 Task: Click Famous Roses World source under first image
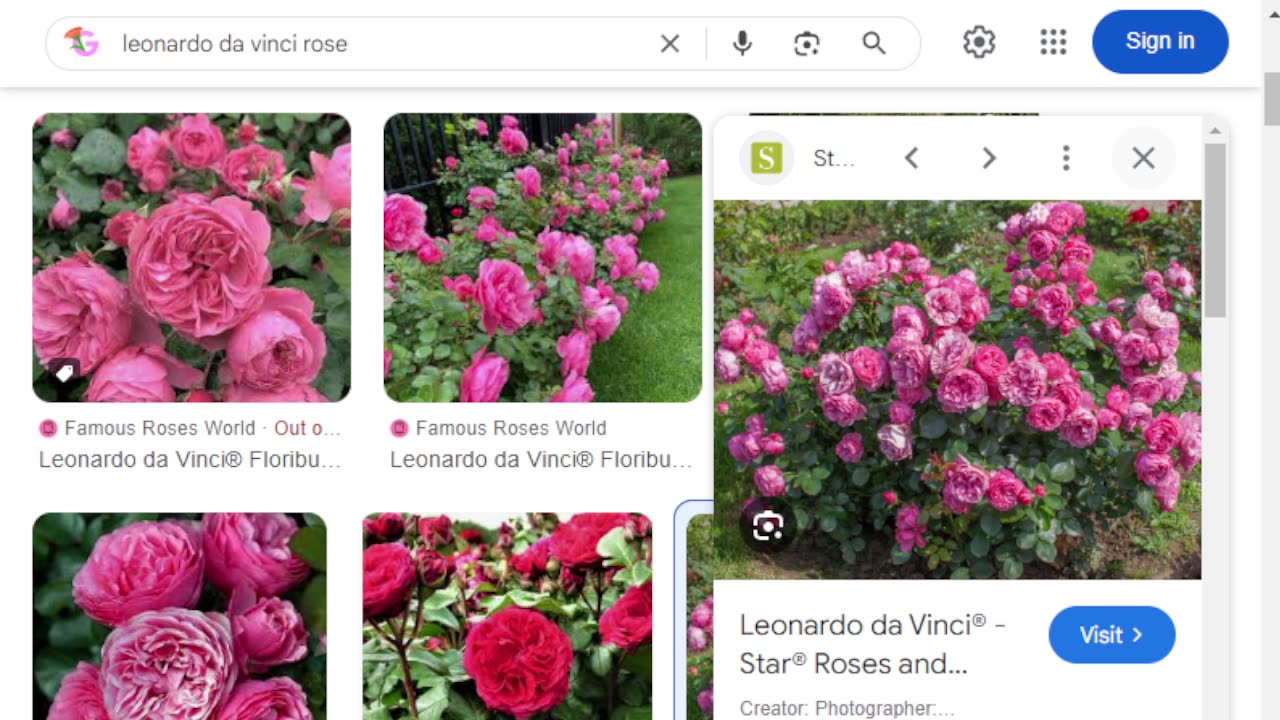(x=160, y=428)
